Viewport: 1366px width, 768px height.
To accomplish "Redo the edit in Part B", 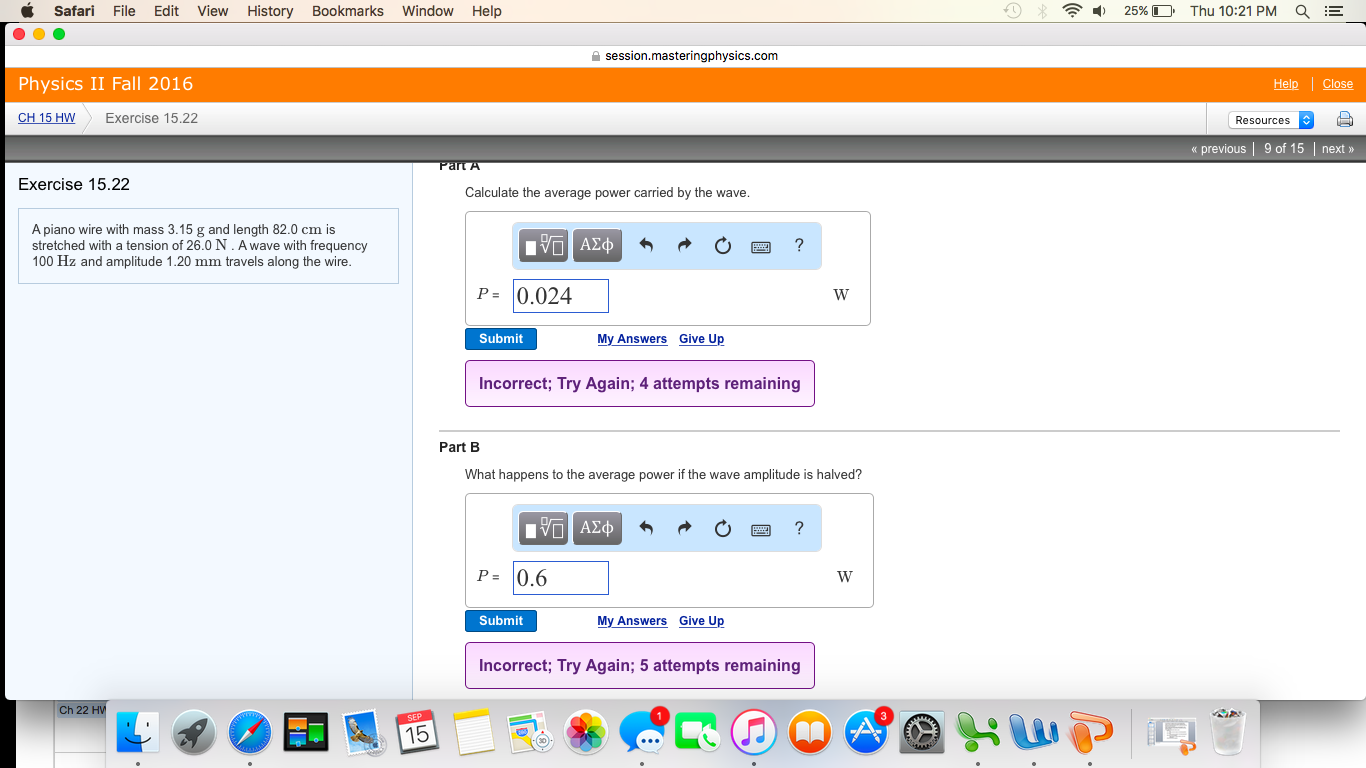I will coord(685,527).
